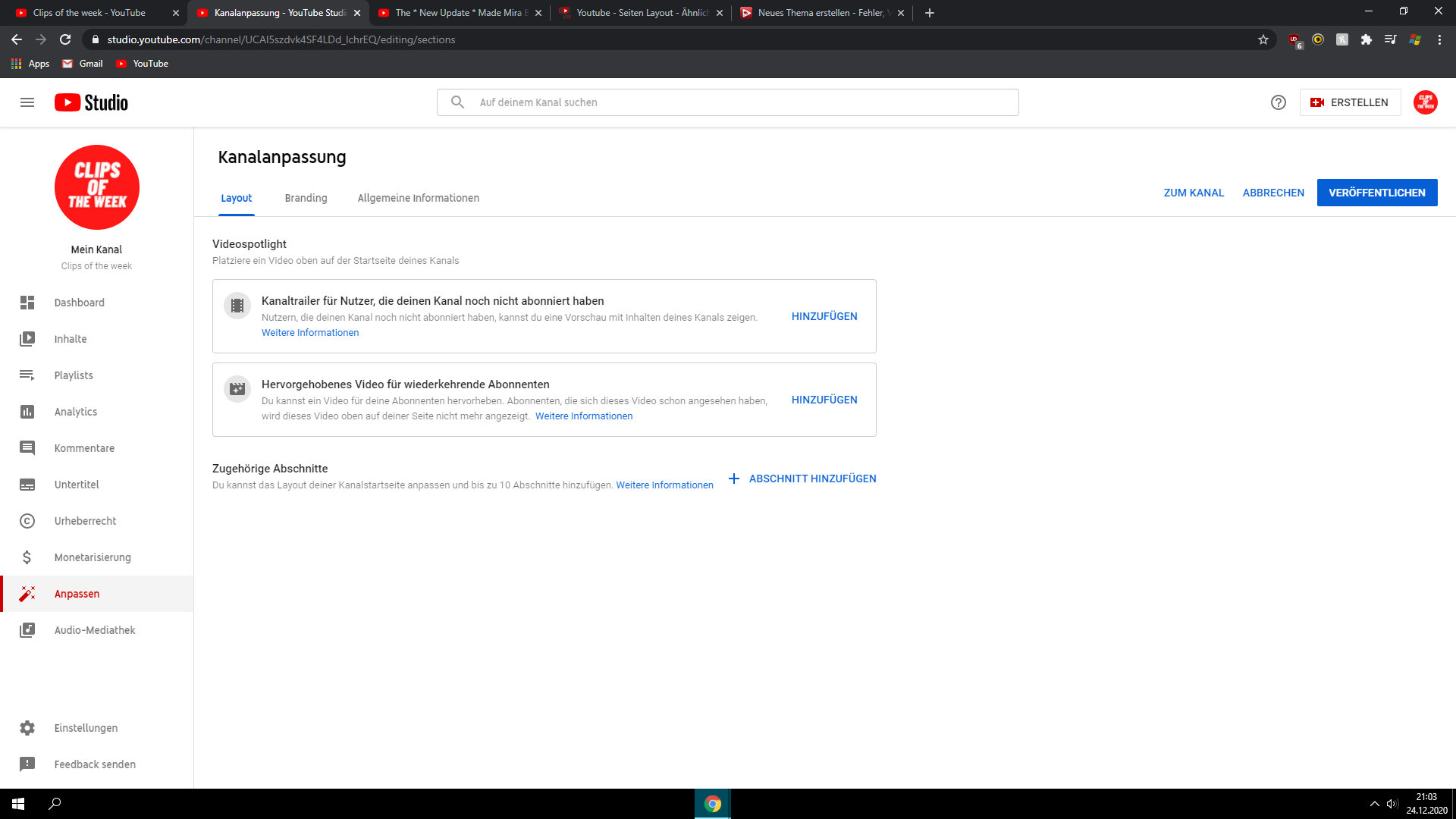
Task: Show hidden system tray icons
Action: 1374,804
